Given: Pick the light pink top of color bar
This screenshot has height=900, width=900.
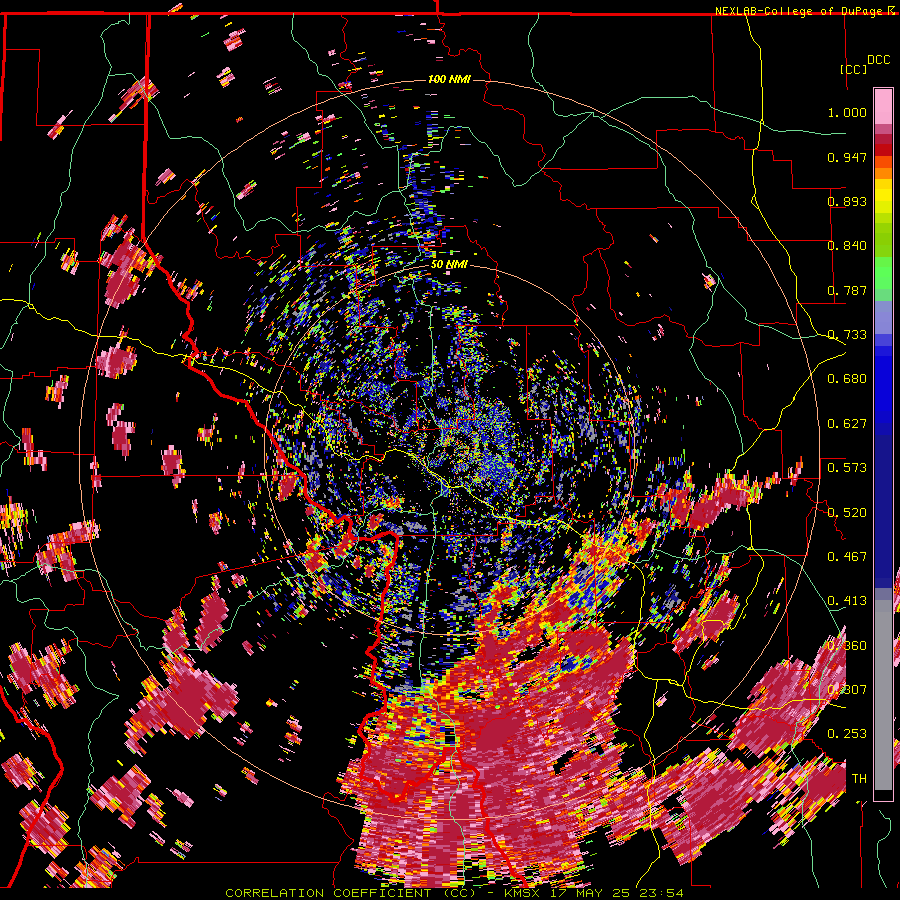Looking at the screenshot, I should 883,106.
